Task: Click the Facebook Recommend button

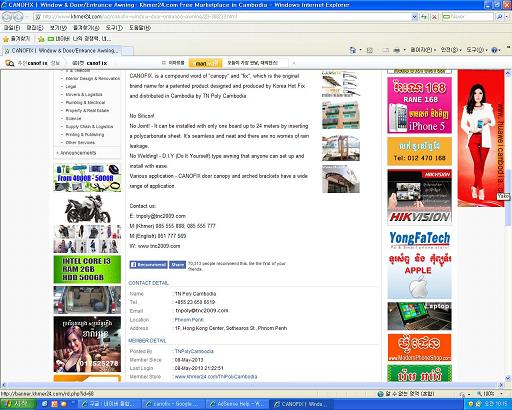Action: (x=149, y=264)
